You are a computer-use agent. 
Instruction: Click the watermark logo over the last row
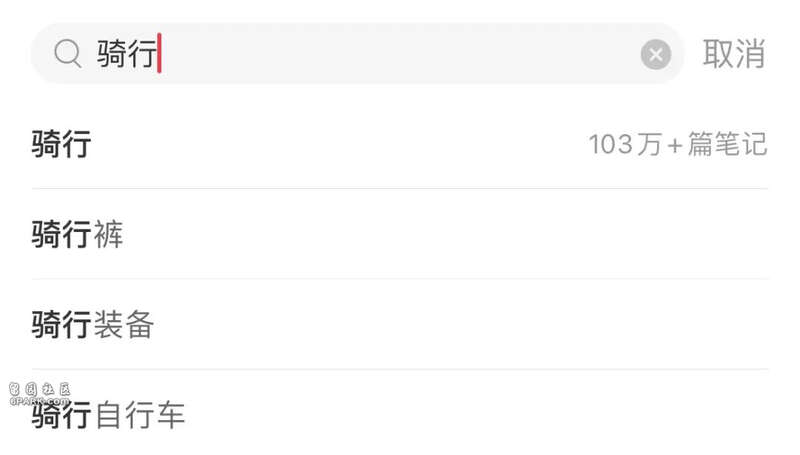pyautogui.click(x=40, y=394)
